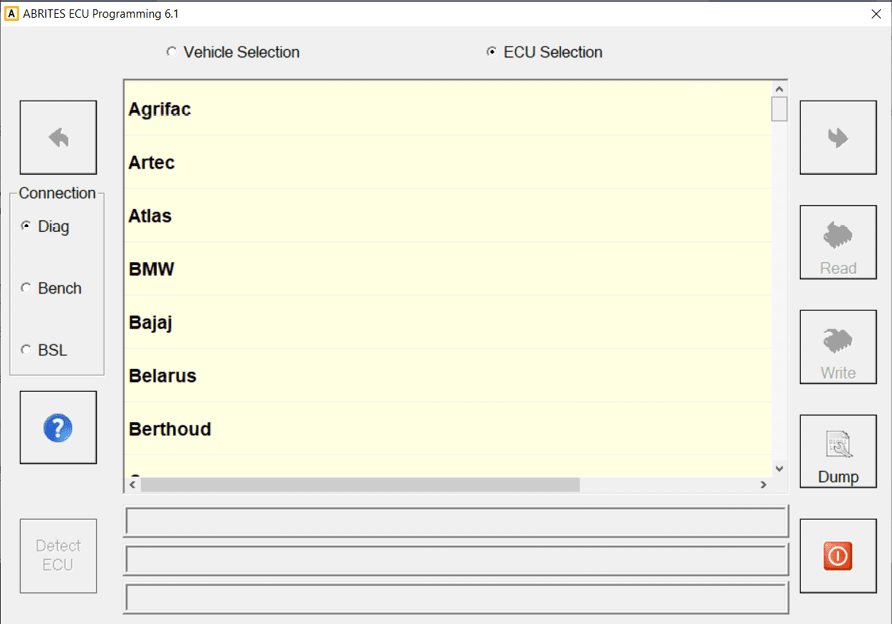
Task: Choose the BSL connection option
Action: (x=26, y=351)
